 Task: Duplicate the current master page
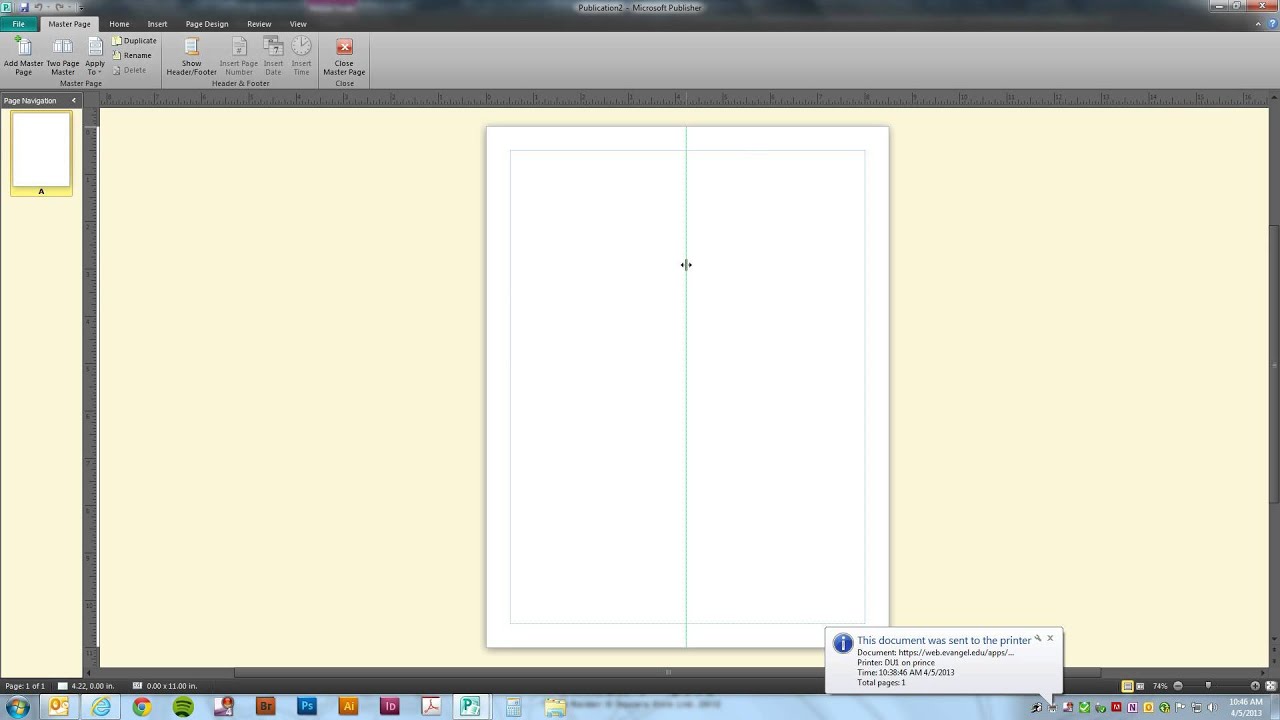tap(135, 41)
